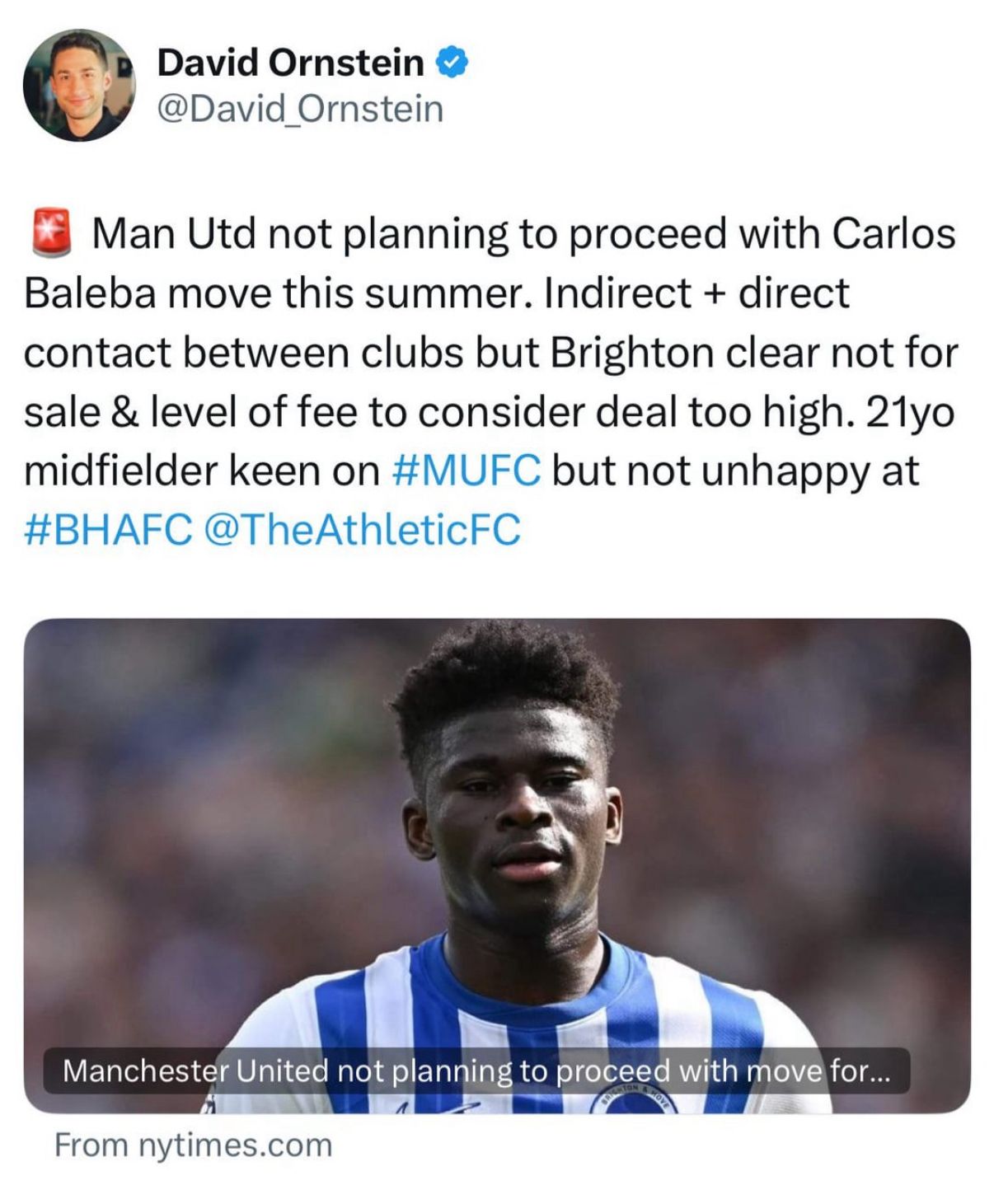Click the word "midfielder" in the tweet
The height and width of the screenshot is (1204, 994).
[120, 471]
